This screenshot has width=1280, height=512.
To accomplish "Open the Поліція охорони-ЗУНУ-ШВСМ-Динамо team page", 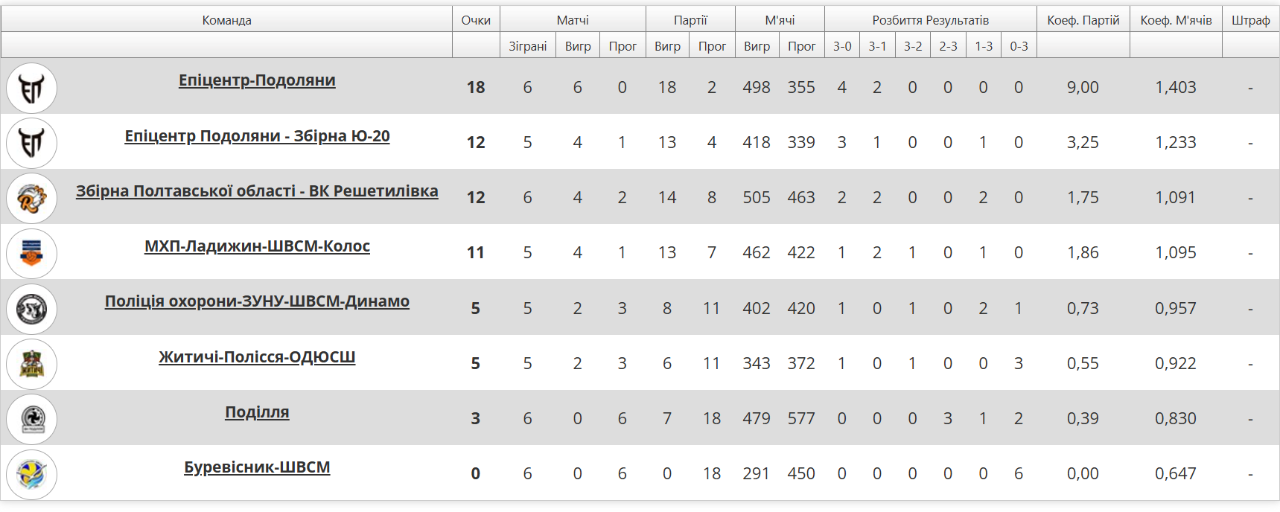I will 257,301.
